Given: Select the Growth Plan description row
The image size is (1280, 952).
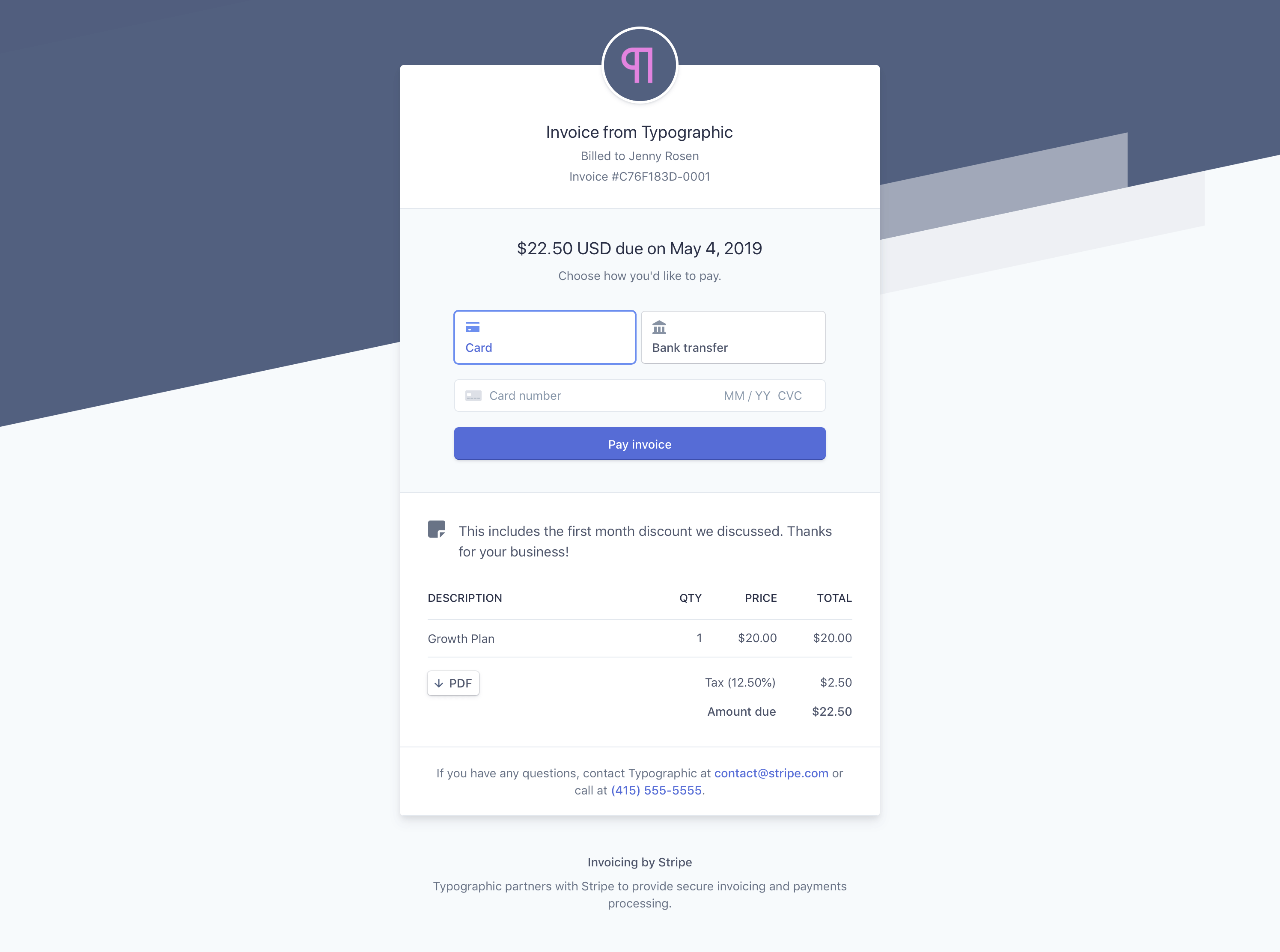Looking at the screenshot, I should coord(640,638).
